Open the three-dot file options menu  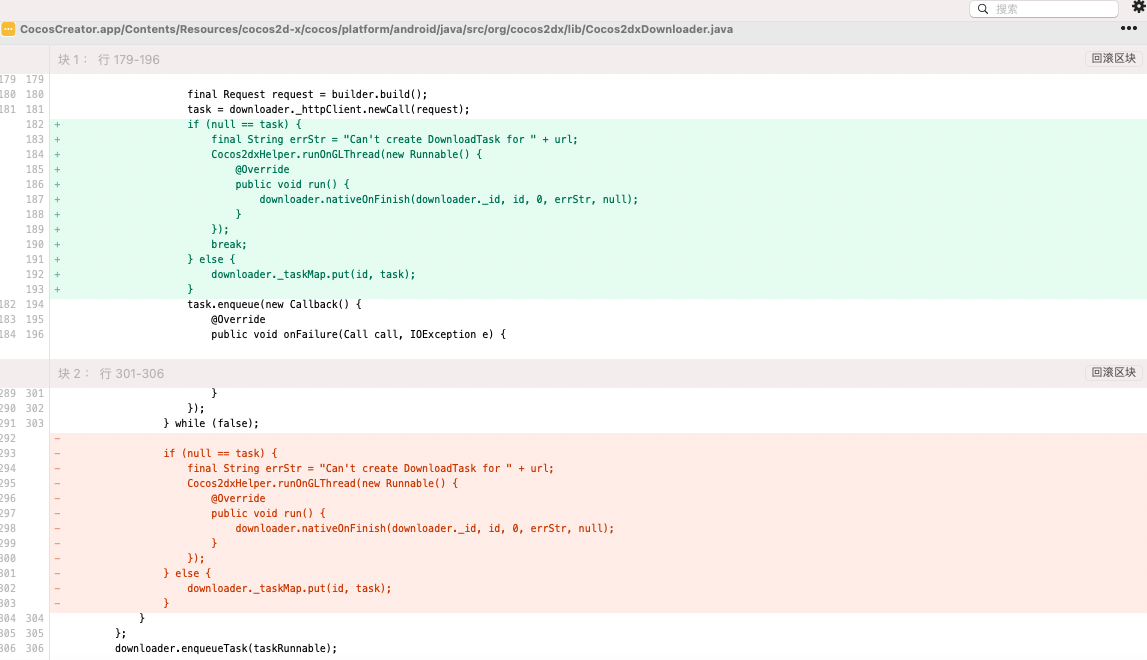(x=1129, y=29)
